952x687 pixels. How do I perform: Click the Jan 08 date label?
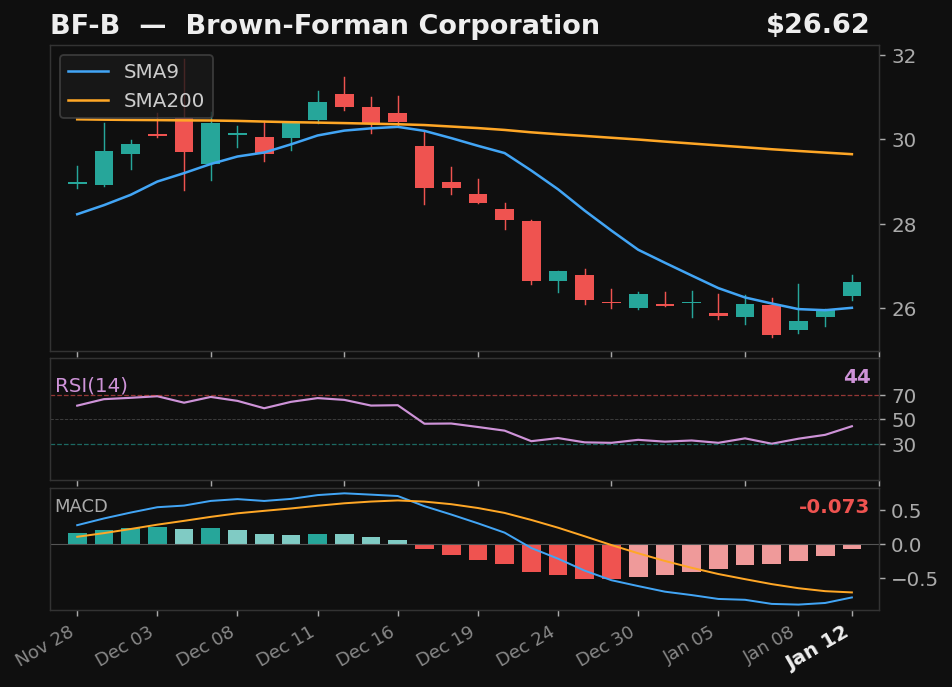[x=769, y=645]
